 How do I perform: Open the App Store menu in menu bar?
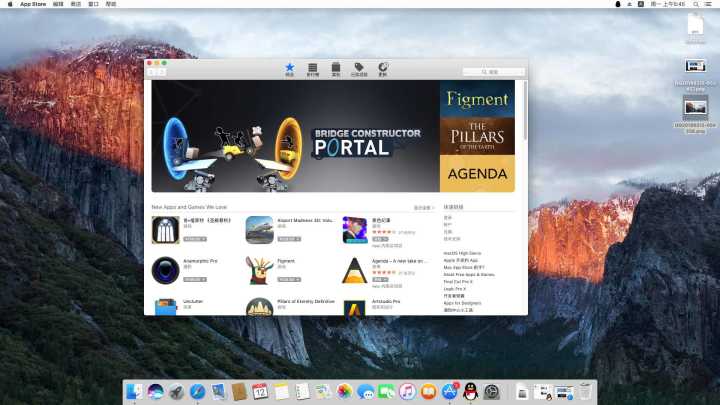pyautogui.click(x=33, y=4)
